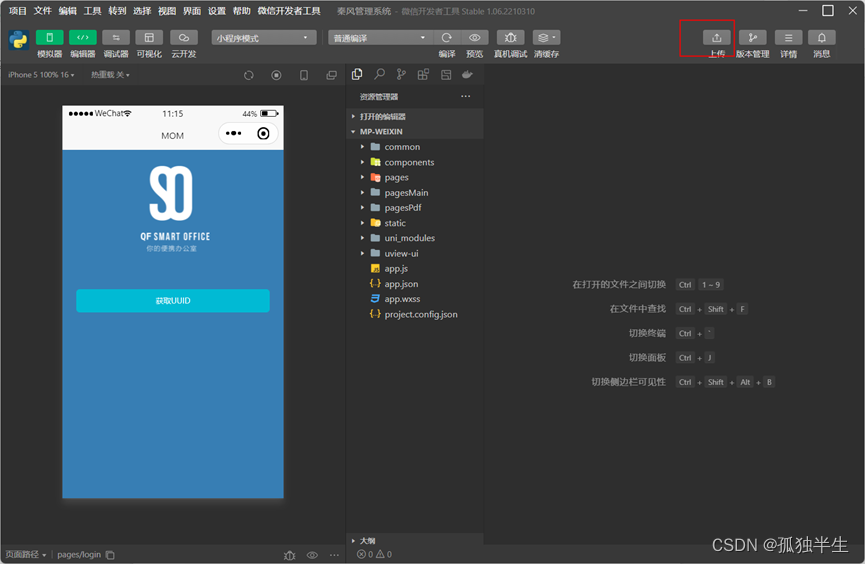Open project details icon
This screenshot has height=564, width=865.
pyautogui.click(x=788, y=38)
